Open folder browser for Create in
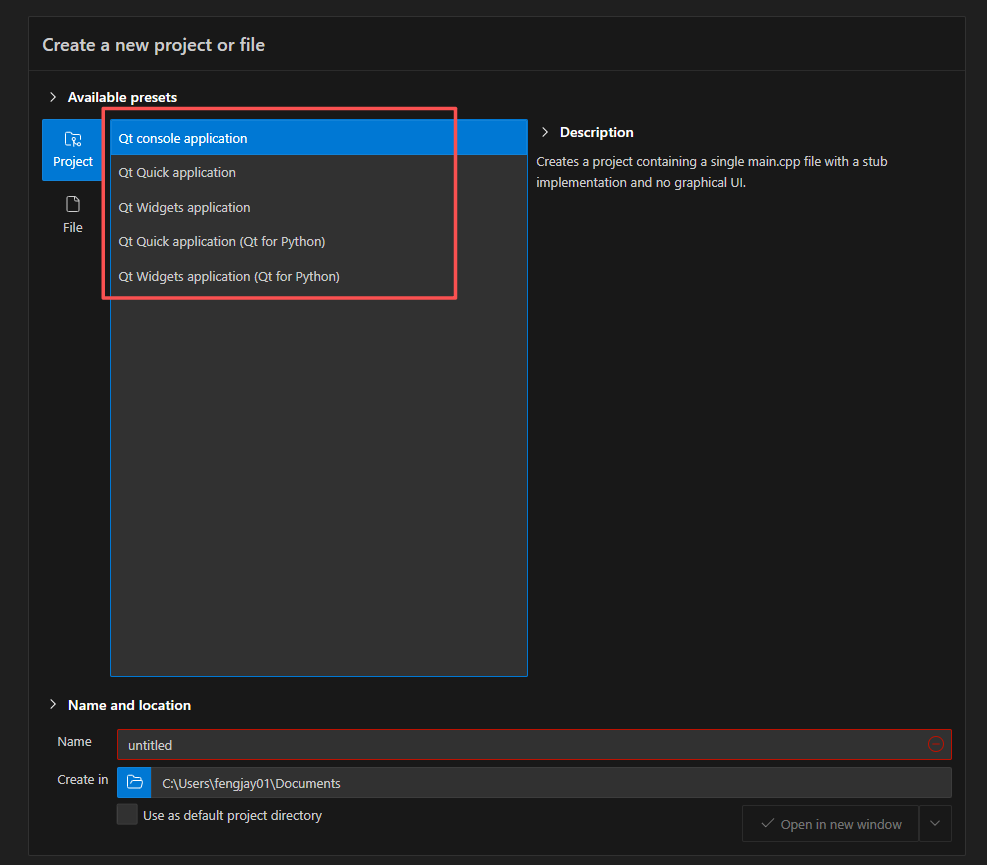Screen dimensions: 987x865 click(134, 783)
